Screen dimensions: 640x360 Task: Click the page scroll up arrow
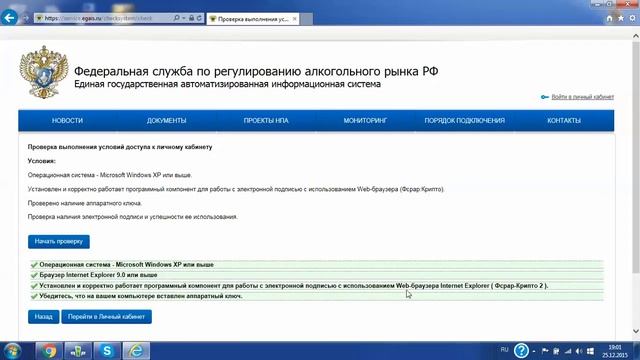[636, 36]
